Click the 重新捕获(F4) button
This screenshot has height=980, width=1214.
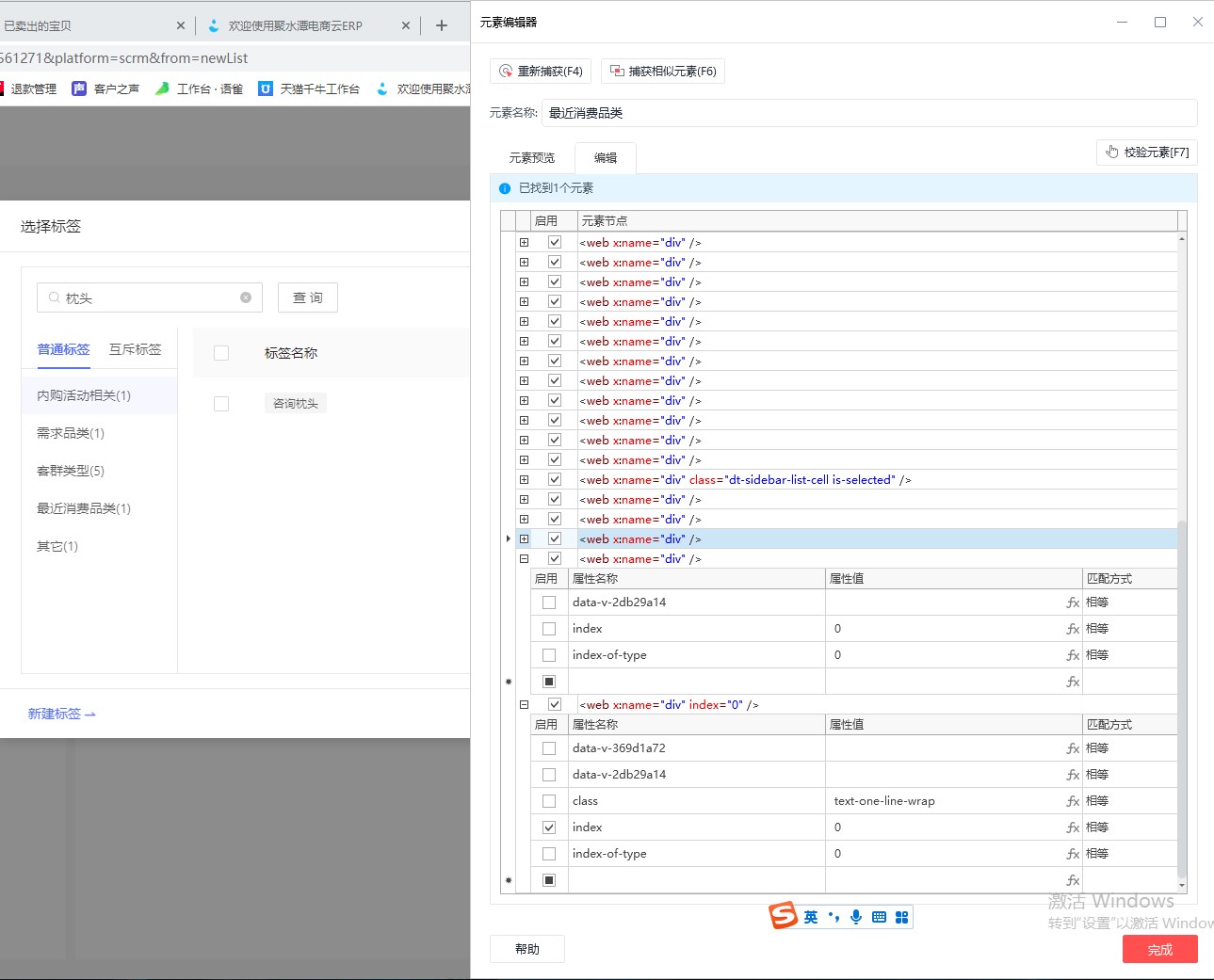pyautogui.click(x=541, y=71)
